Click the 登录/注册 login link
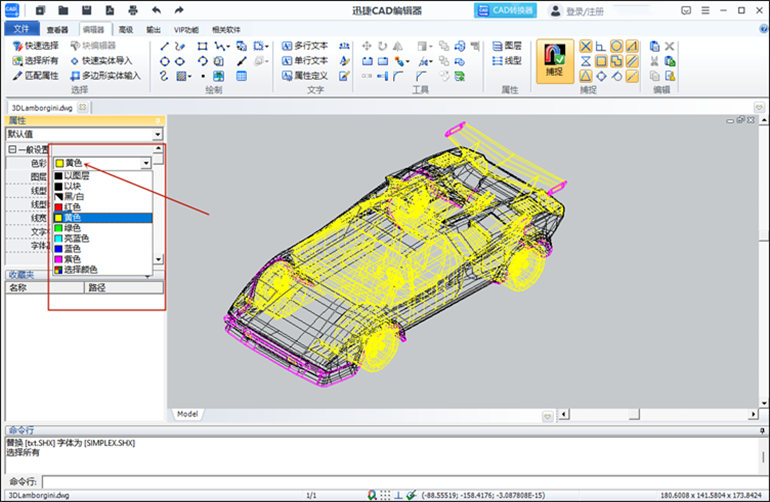The height and width of the screenshot is (502, 770). tap(584, 11)
